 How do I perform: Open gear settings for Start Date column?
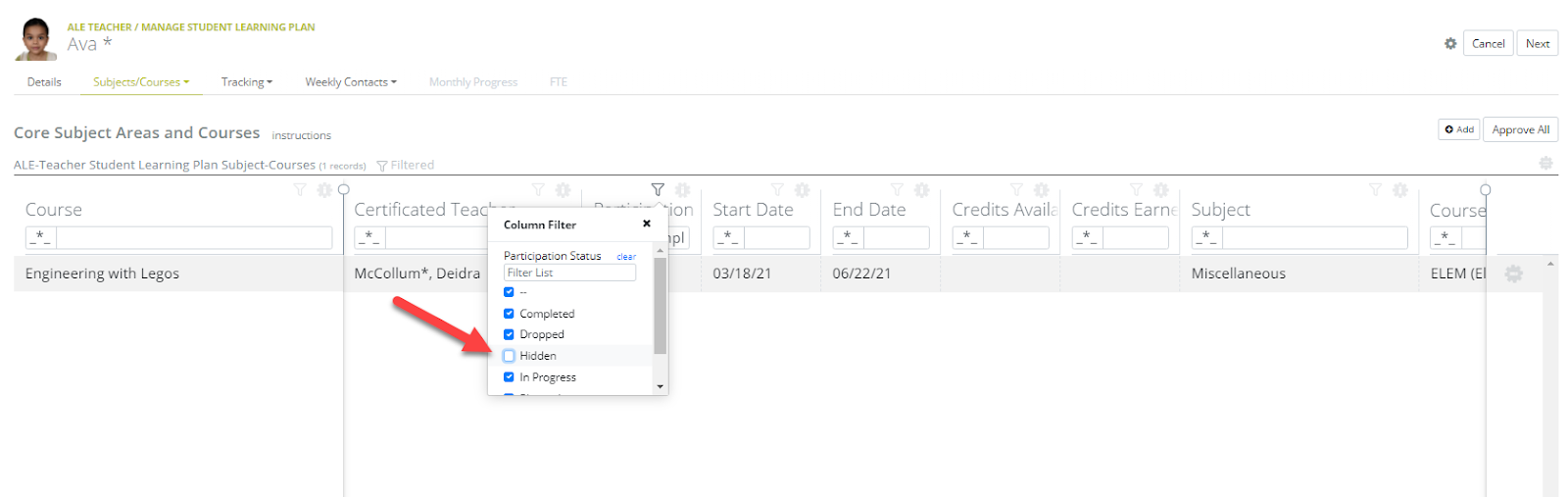[x=802, y=190]
